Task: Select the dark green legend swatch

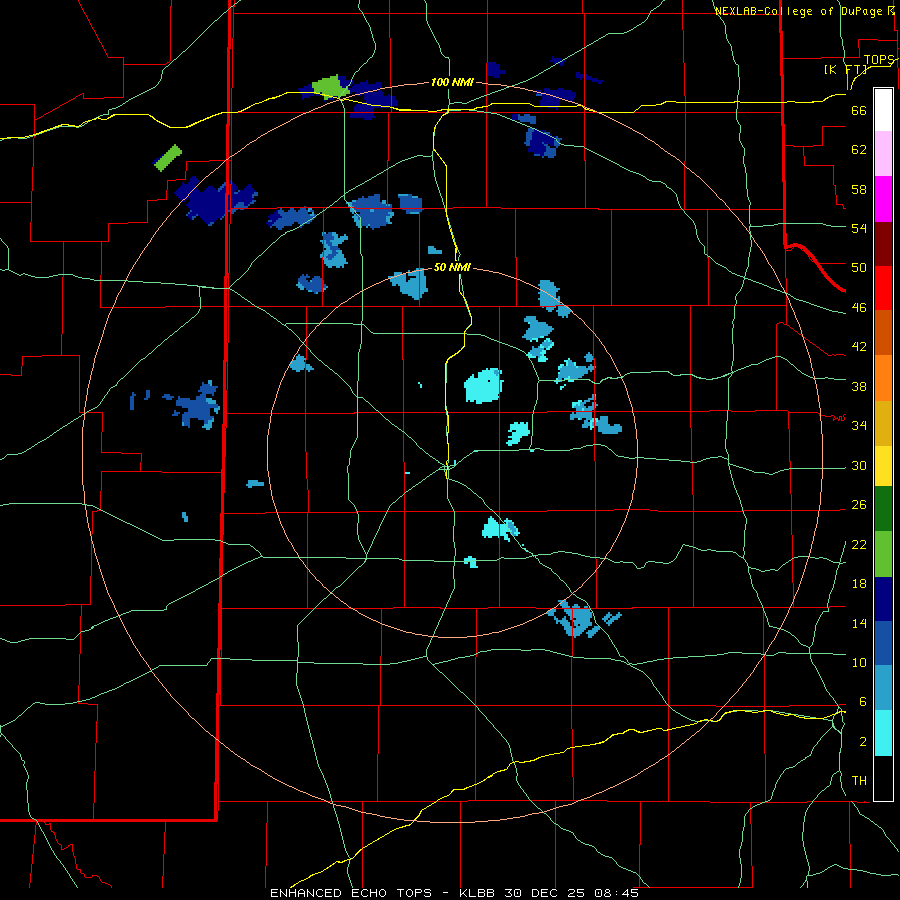Action: tap(883, 509)
